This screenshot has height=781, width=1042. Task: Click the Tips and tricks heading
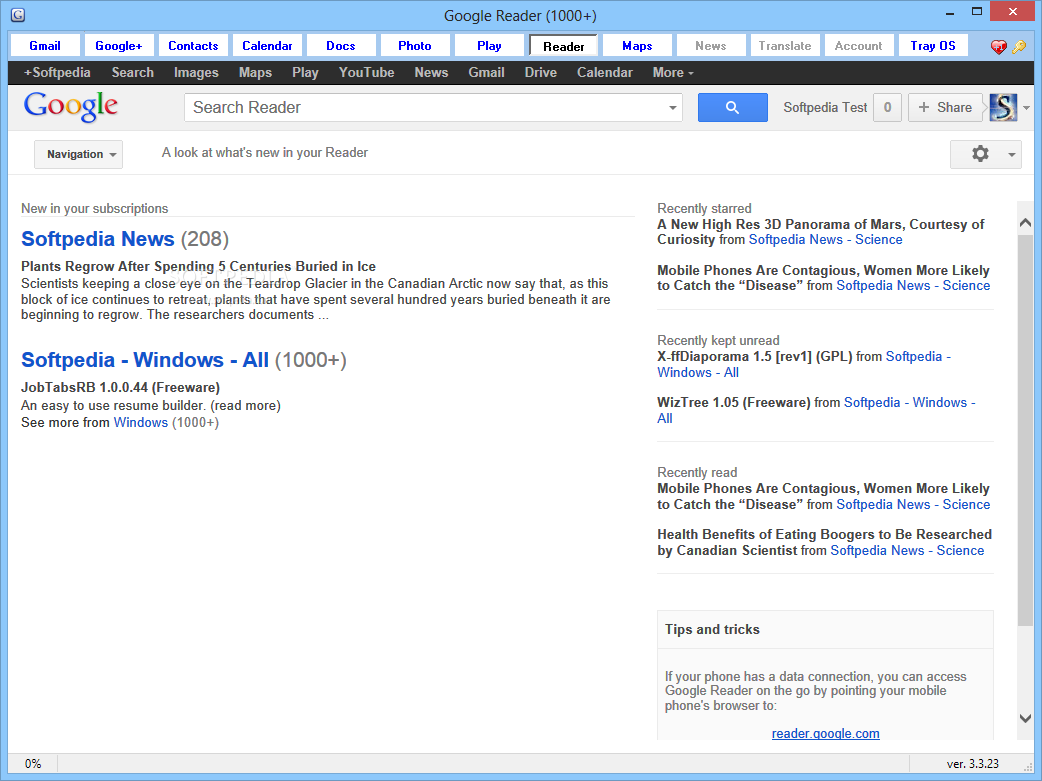pyautogui.click(x=712, y=629)
